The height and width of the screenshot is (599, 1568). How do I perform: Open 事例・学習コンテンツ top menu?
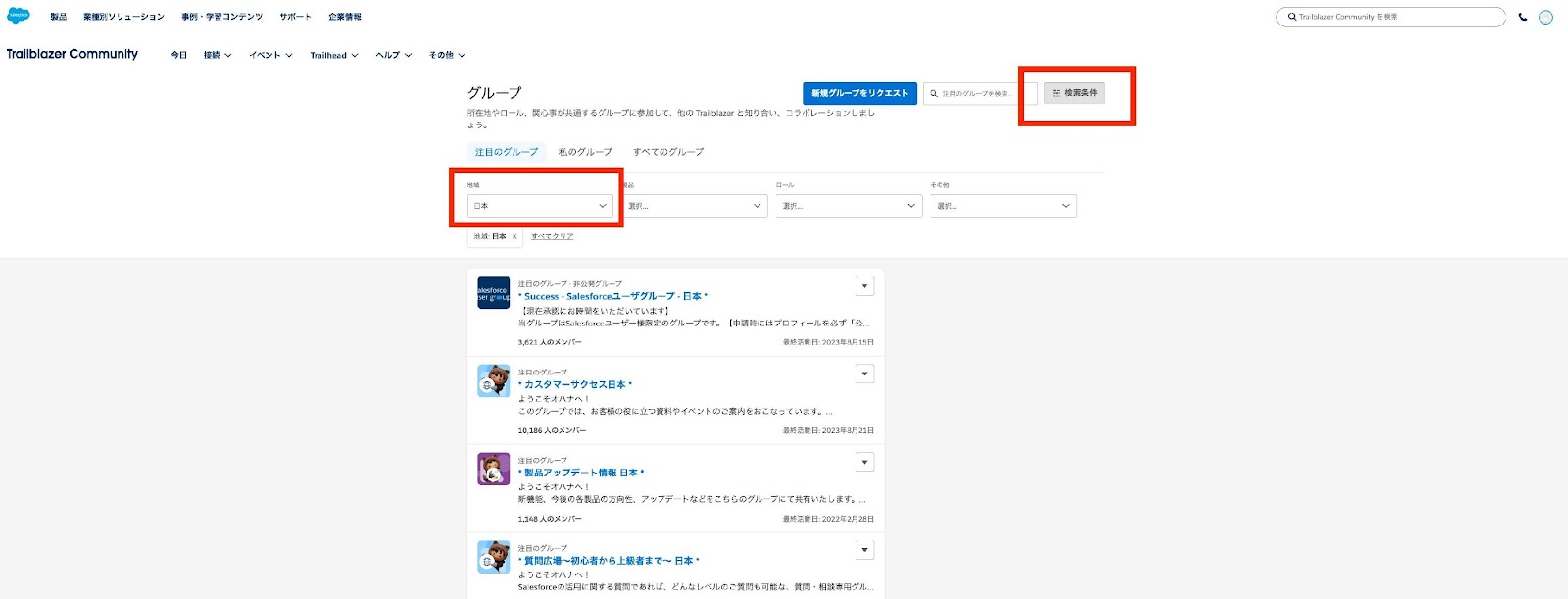click(222, 17)
